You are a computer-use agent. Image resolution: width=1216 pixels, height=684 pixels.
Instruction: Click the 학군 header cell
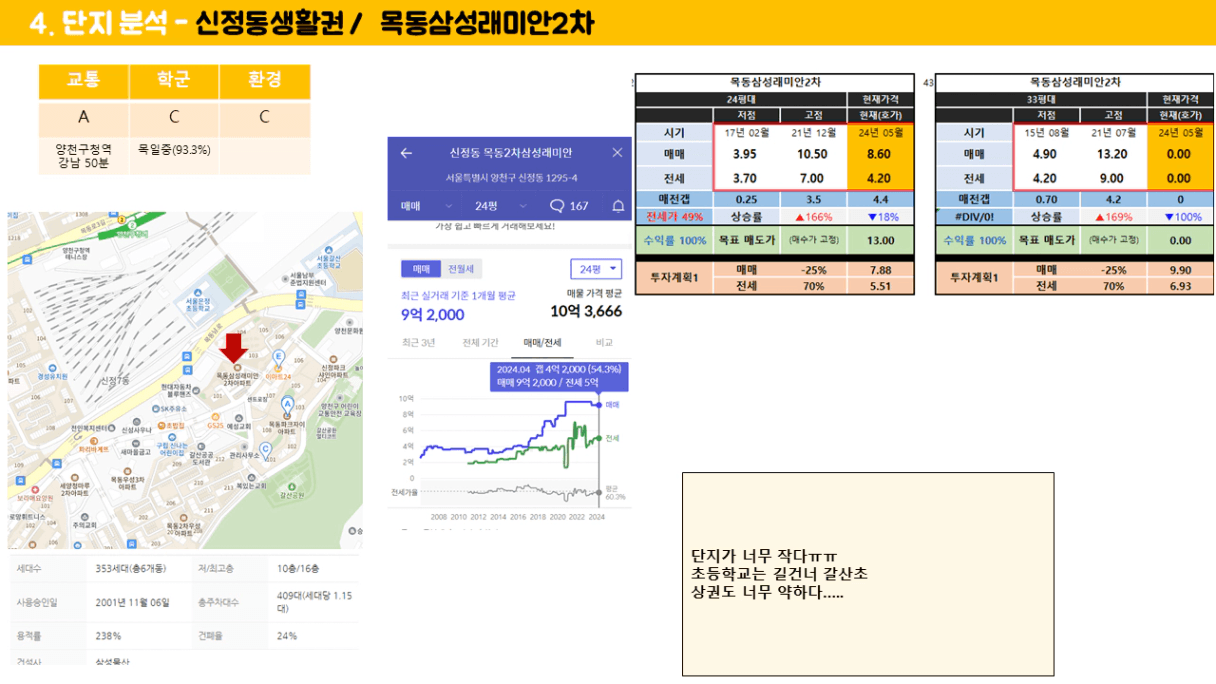coord(174,81)
